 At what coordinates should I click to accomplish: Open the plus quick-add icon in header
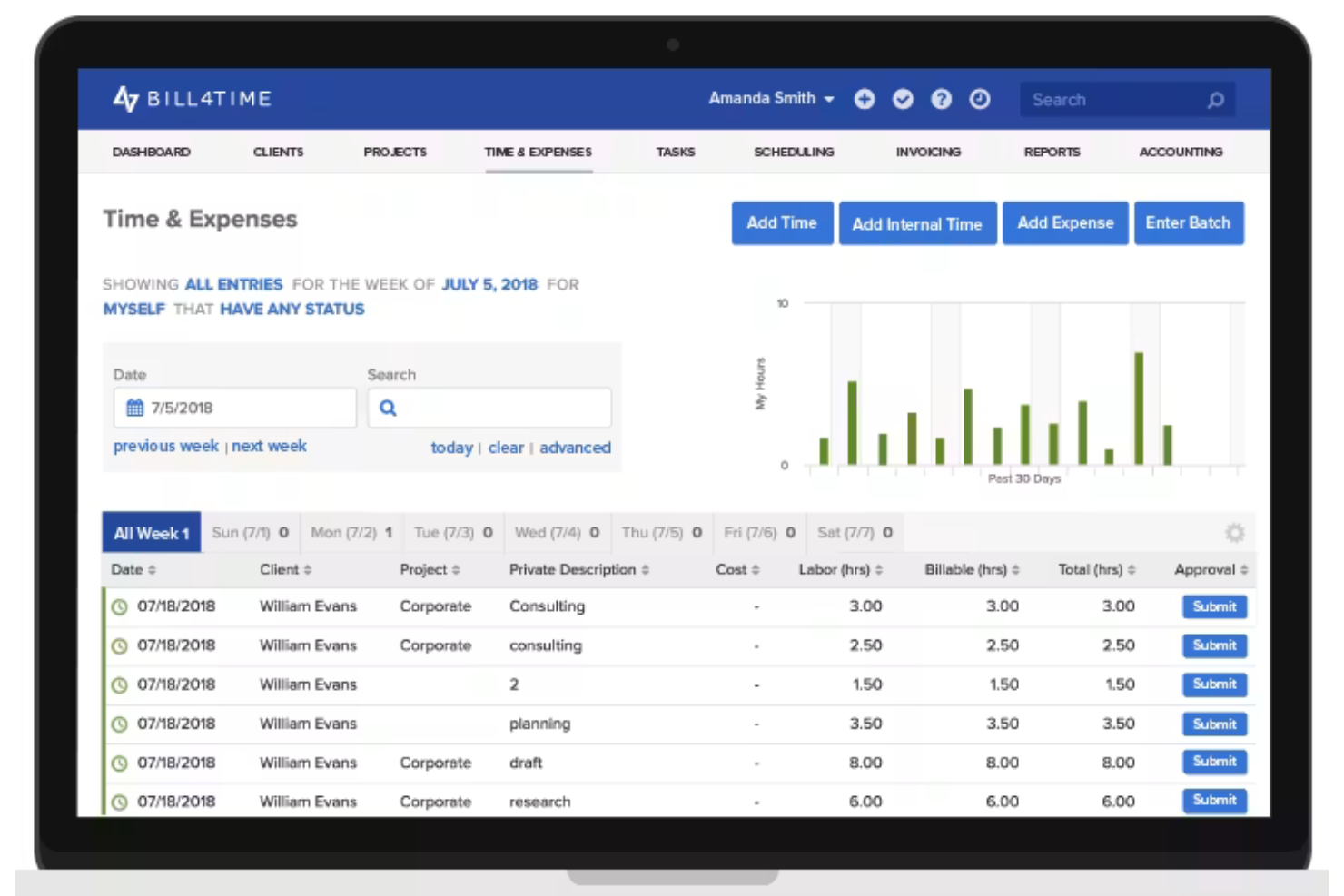[x=865, y=99]
